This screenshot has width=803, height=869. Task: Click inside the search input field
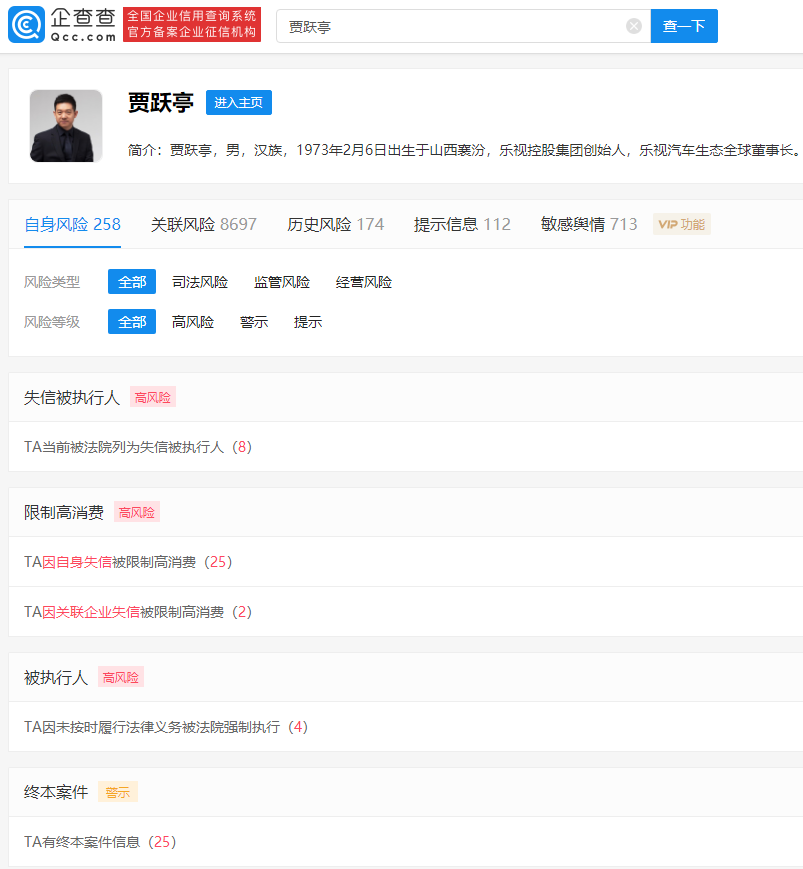point(430,26)
